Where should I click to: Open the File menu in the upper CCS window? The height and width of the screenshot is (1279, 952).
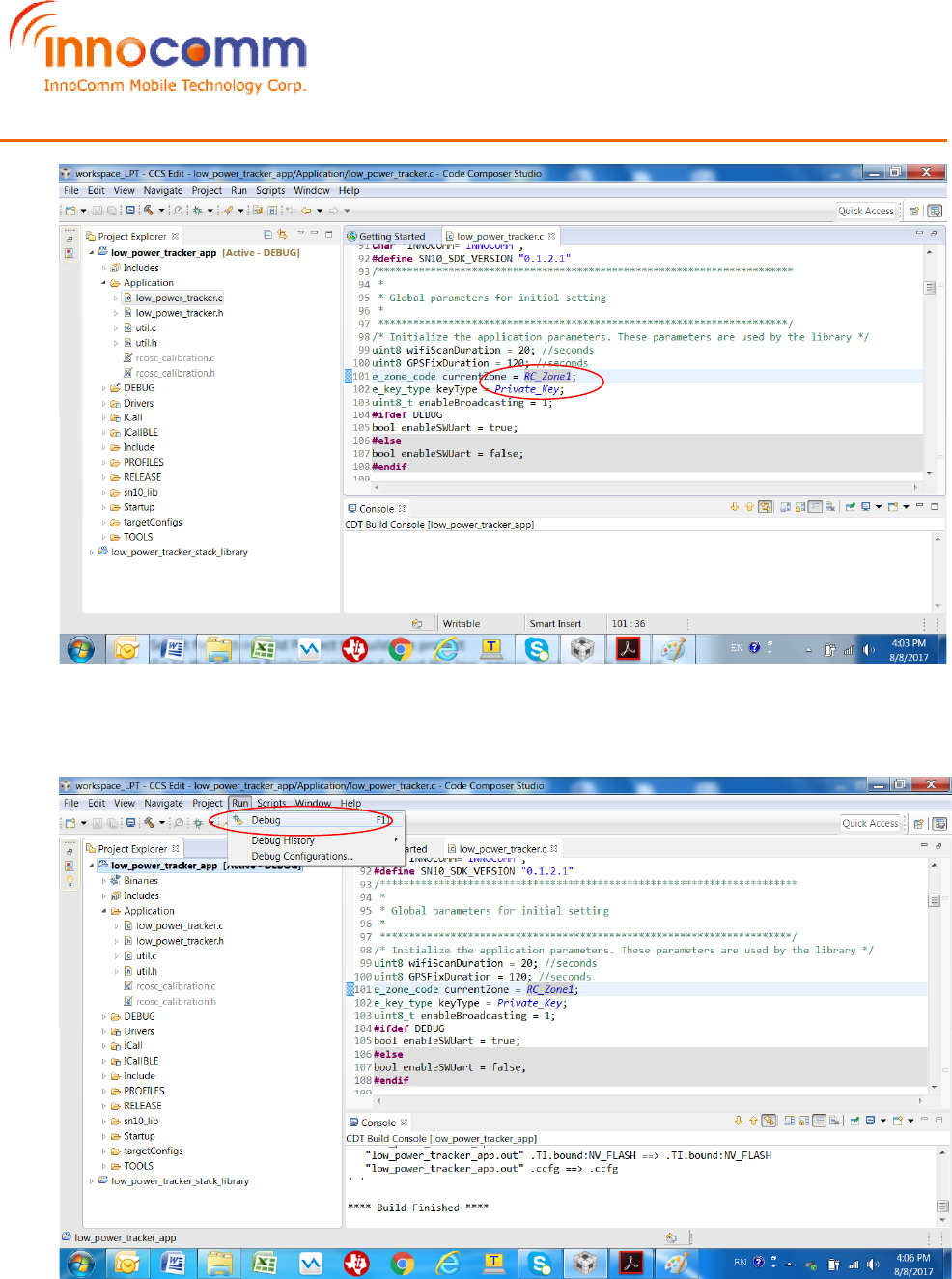pyautogui.click(x=71, y=191)
